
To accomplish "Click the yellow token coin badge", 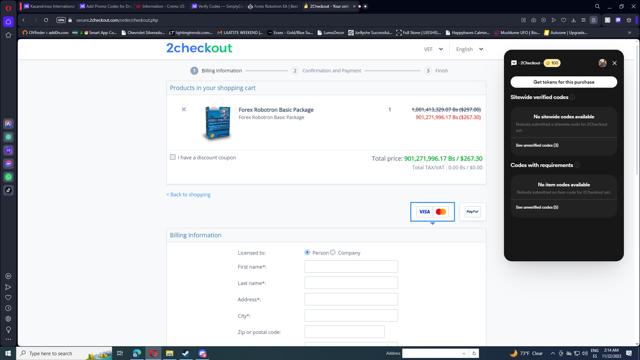I will pos(552,63).
